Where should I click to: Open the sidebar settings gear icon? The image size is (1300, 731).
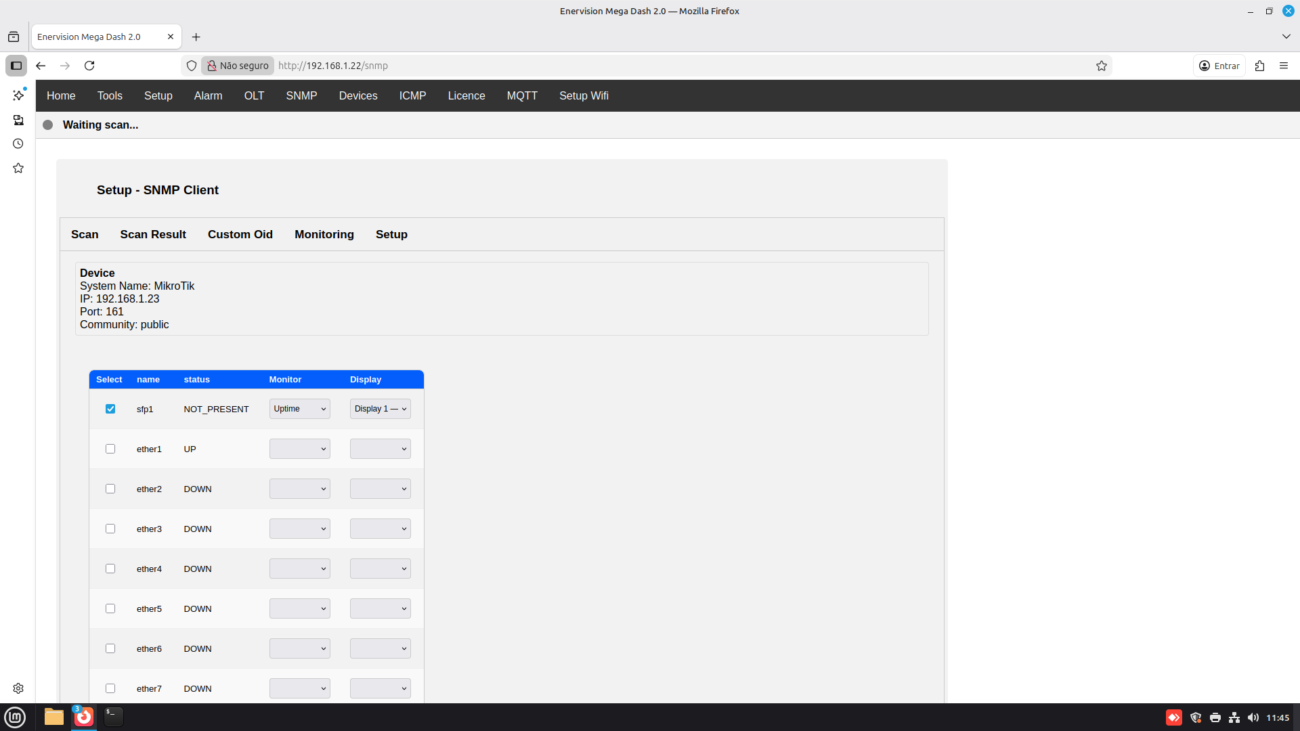[x=18, y=689]
